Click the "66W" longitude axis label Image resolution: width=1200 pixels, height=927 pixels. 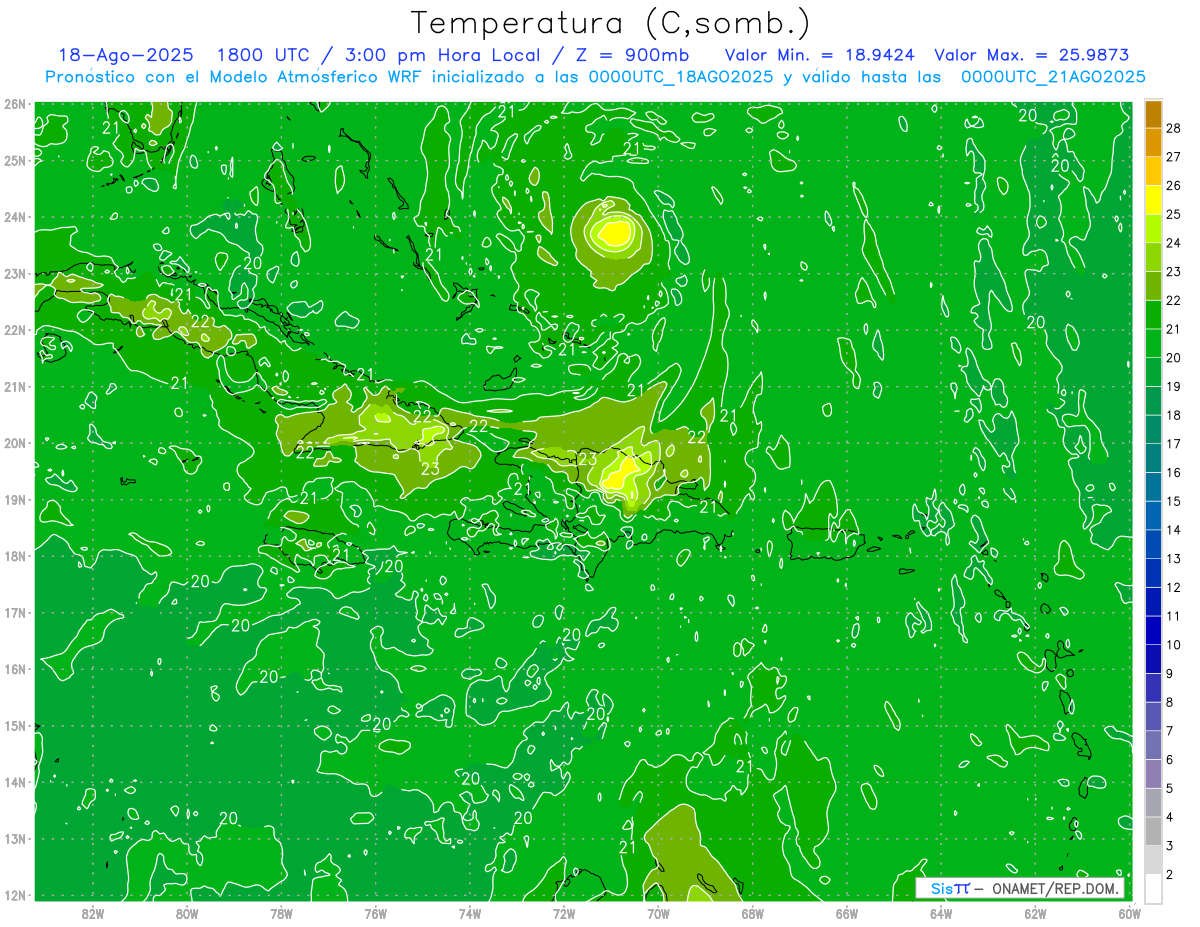846,913
